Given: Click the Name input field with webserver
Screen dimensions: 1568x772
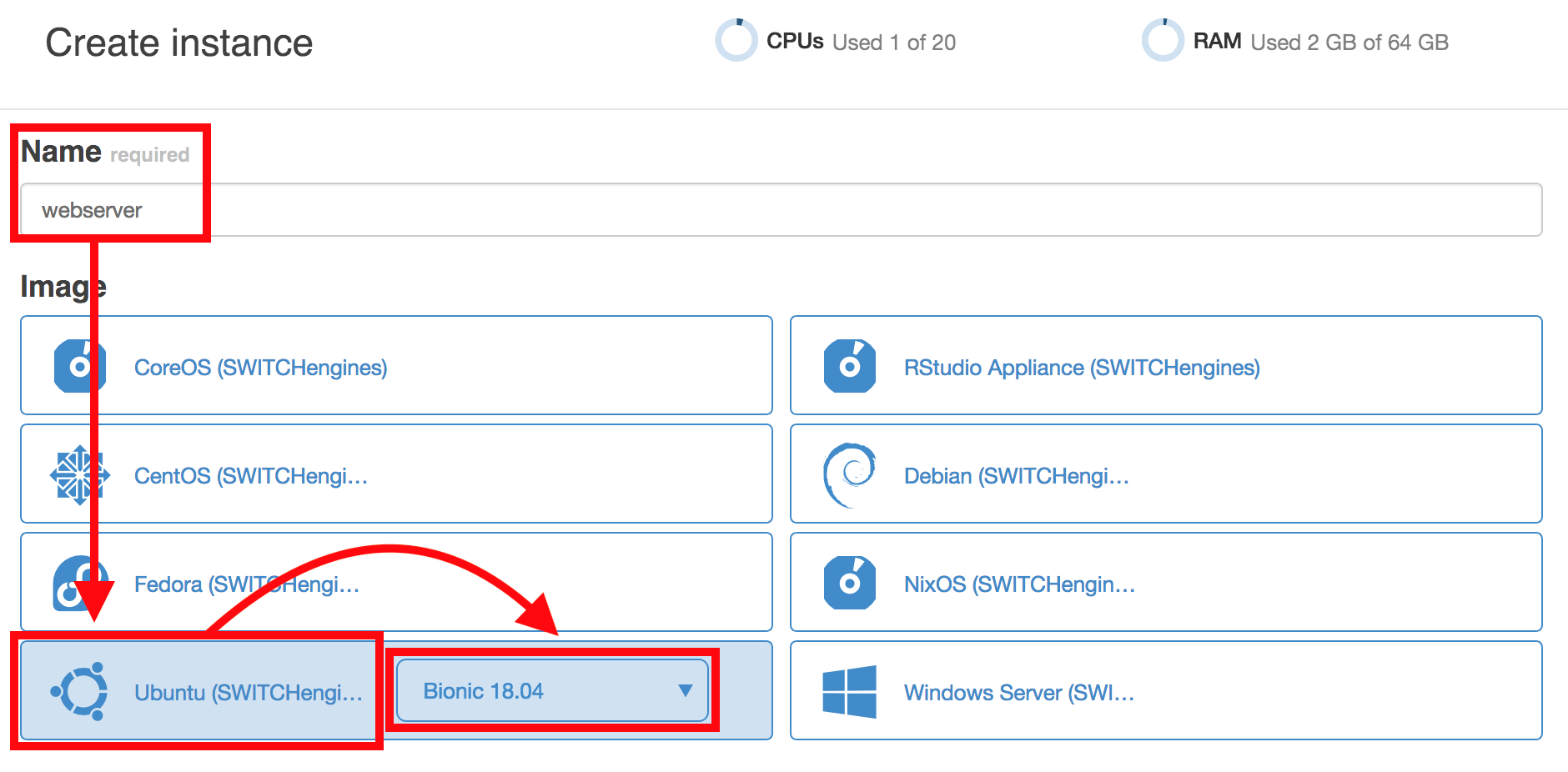Looking at the screenshot, I should (x=781, y=210).
